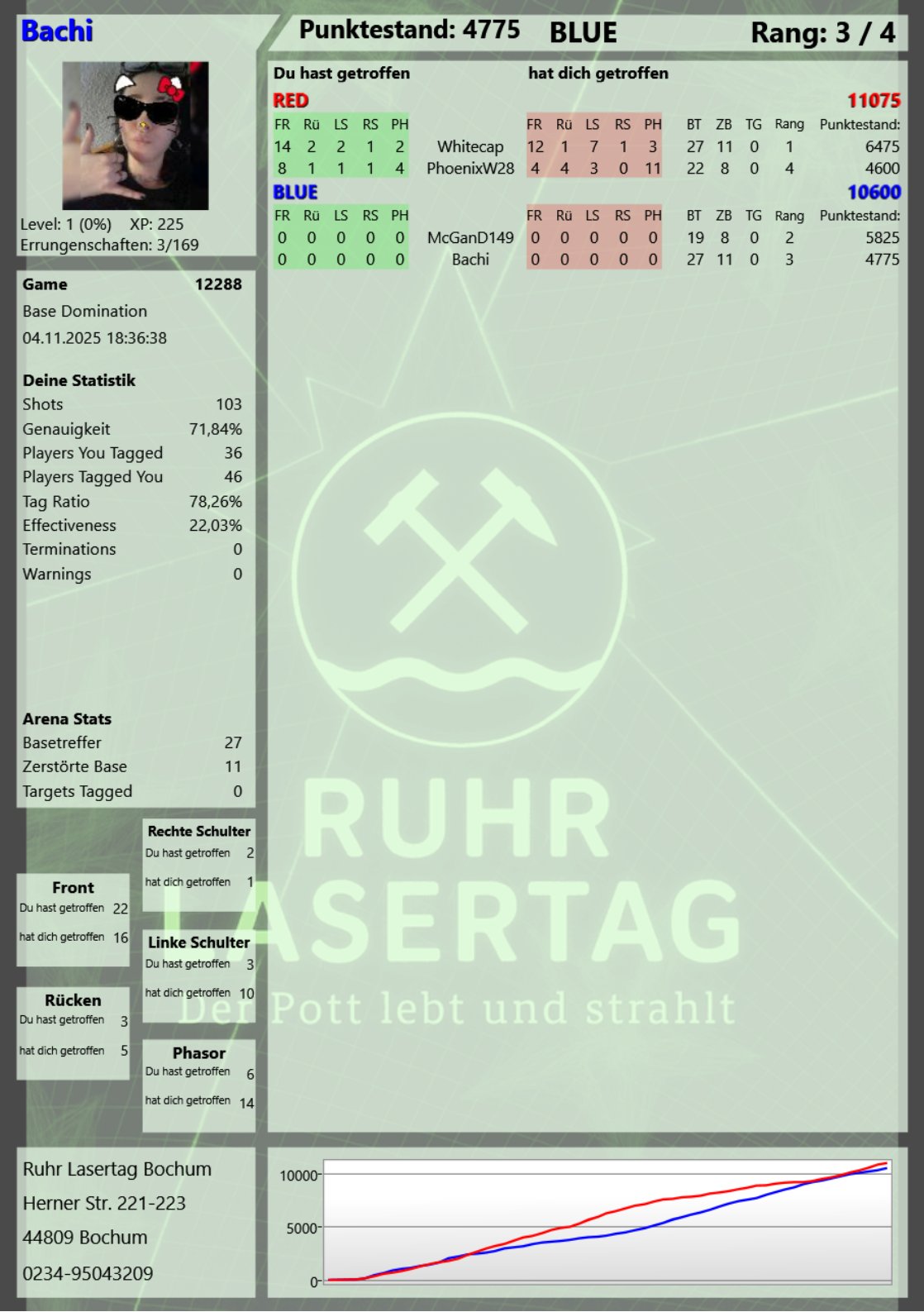Viewport: 924px width, 1312px height.
Task: Click the Game number 12288
Action: click(x=218, y=284)
